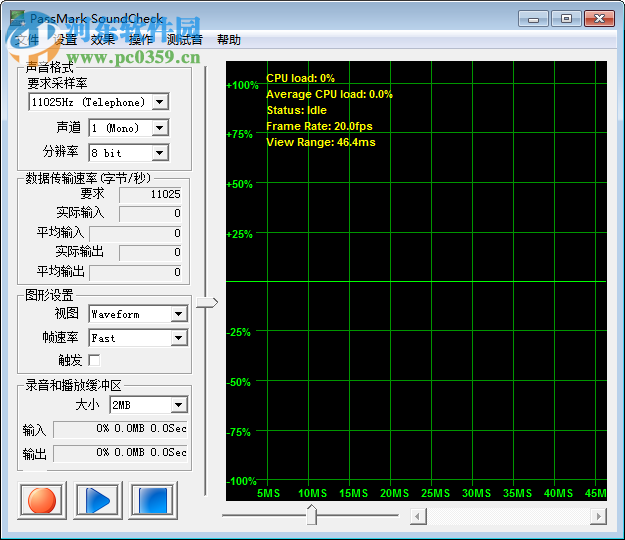The width and height of the screenshot is (625, 540).
Task: Open the 11025Hz (Telephone) sample rate dropdown
Action: pyautogui.click(x=160, y=102)
